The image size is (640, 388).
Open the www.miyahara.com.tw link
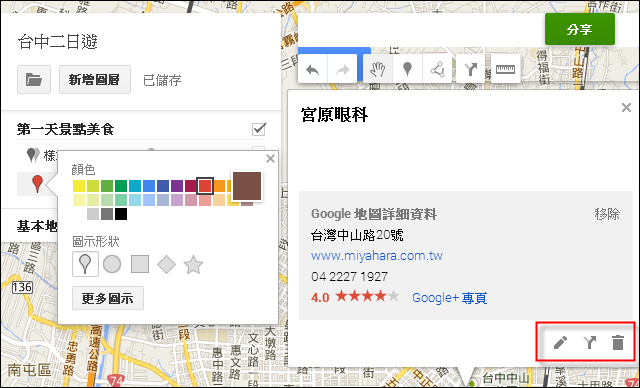tap(377, 256)
